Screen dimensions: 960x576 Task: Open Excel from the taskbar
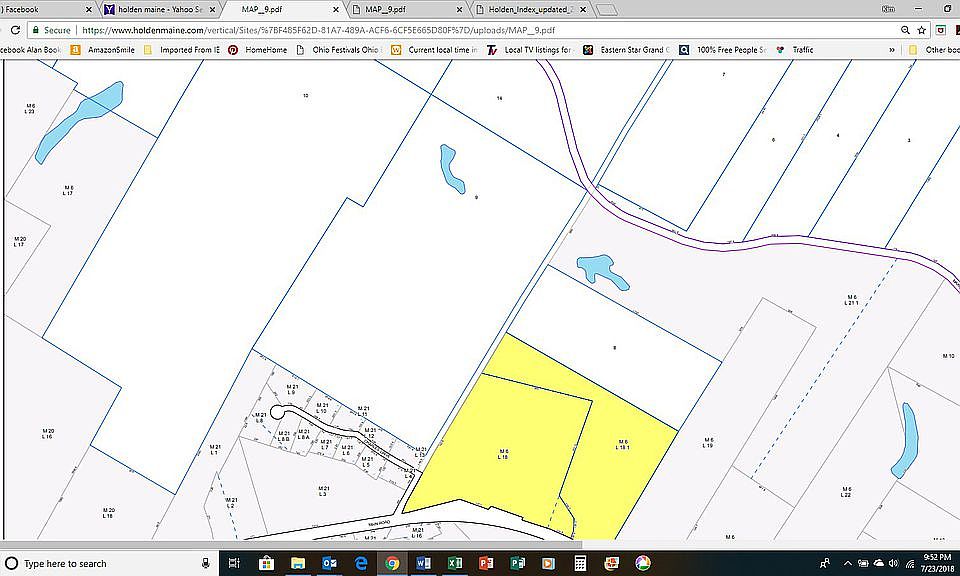454,563
